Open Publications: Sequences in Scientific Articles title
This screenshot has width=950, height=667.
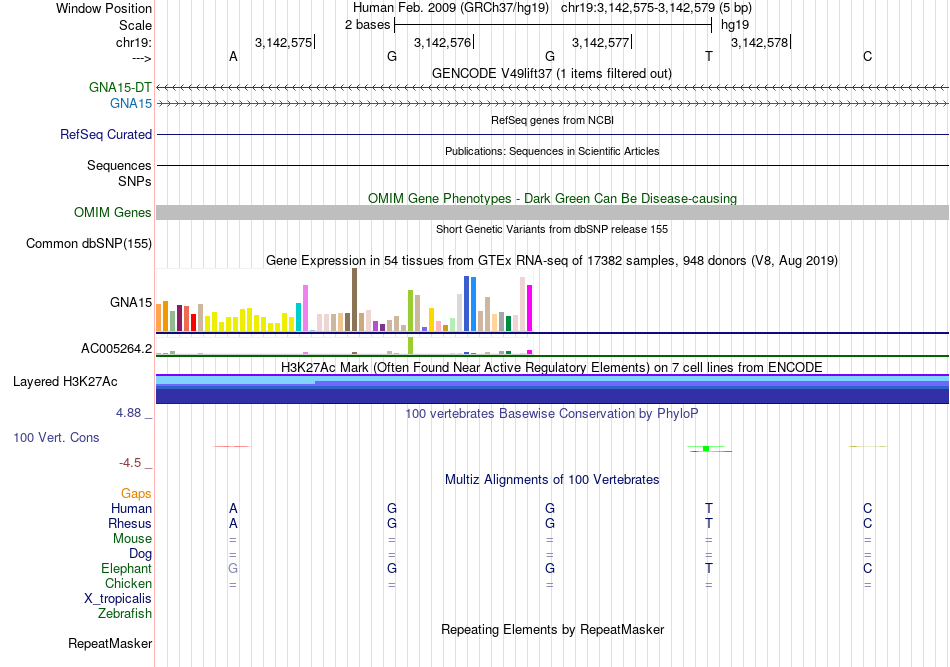click(552, 151)
